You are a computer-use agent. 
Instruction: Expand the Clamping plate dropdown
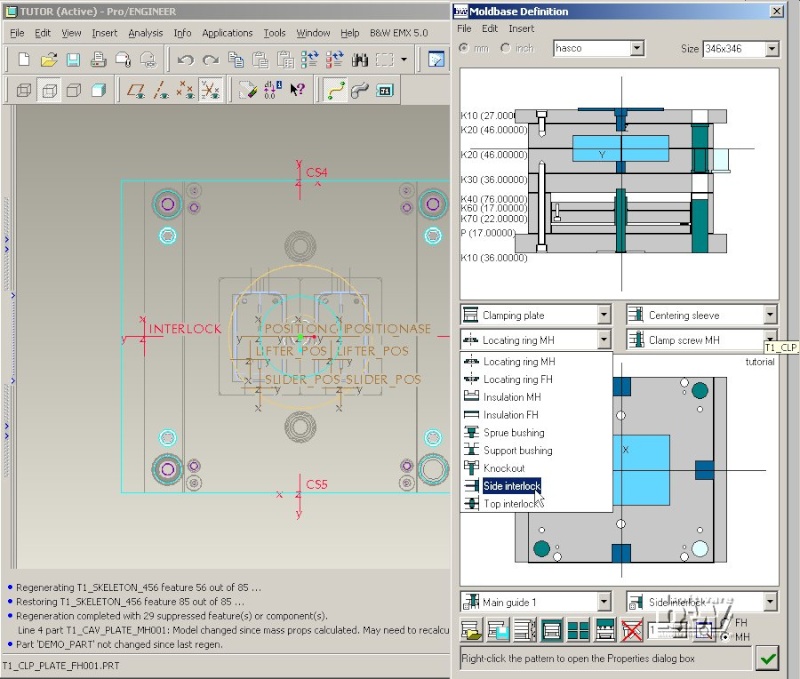tap(604, 315)
